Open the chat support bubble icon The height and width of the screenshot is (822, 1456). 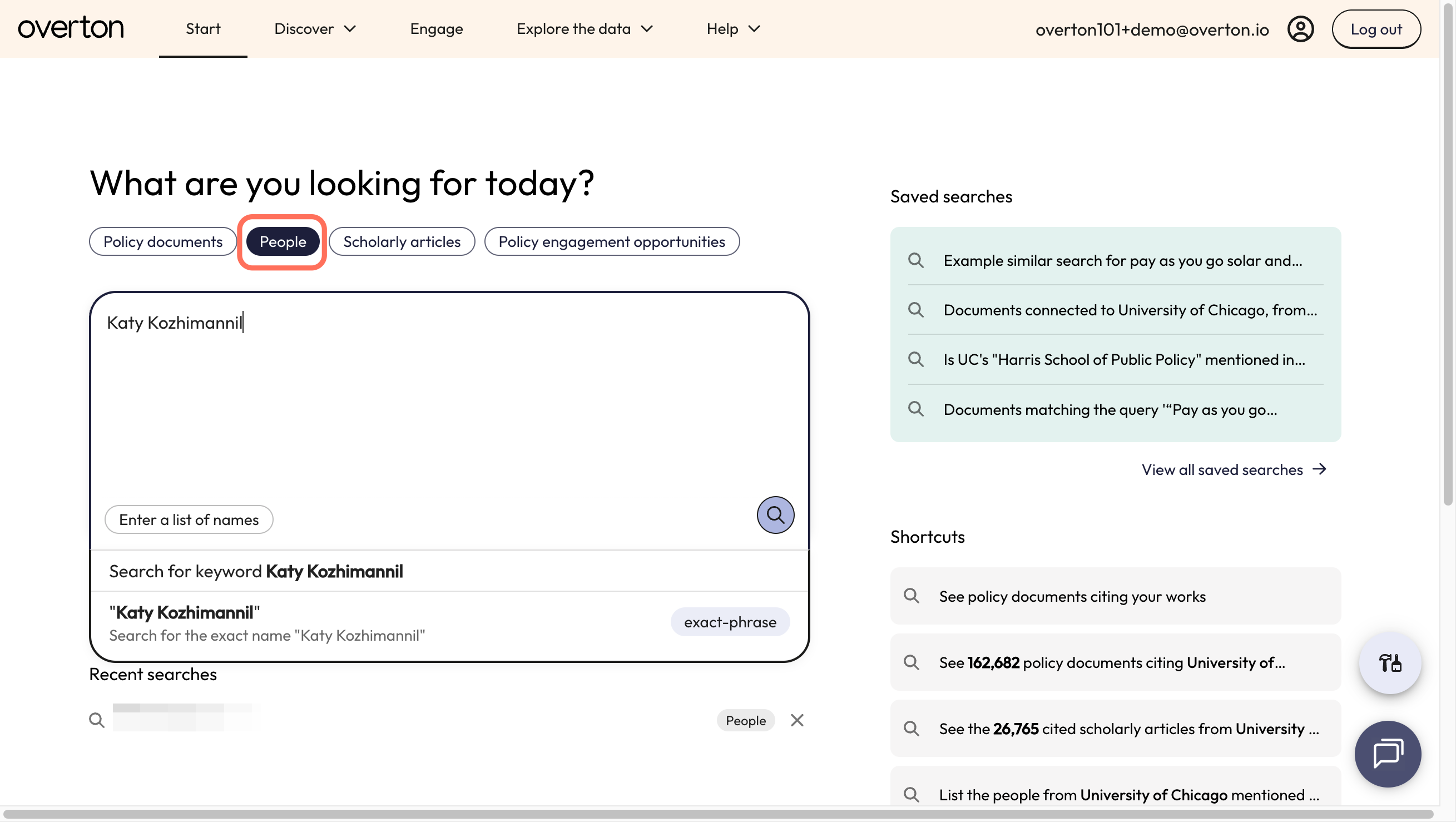coord(1388,754)
